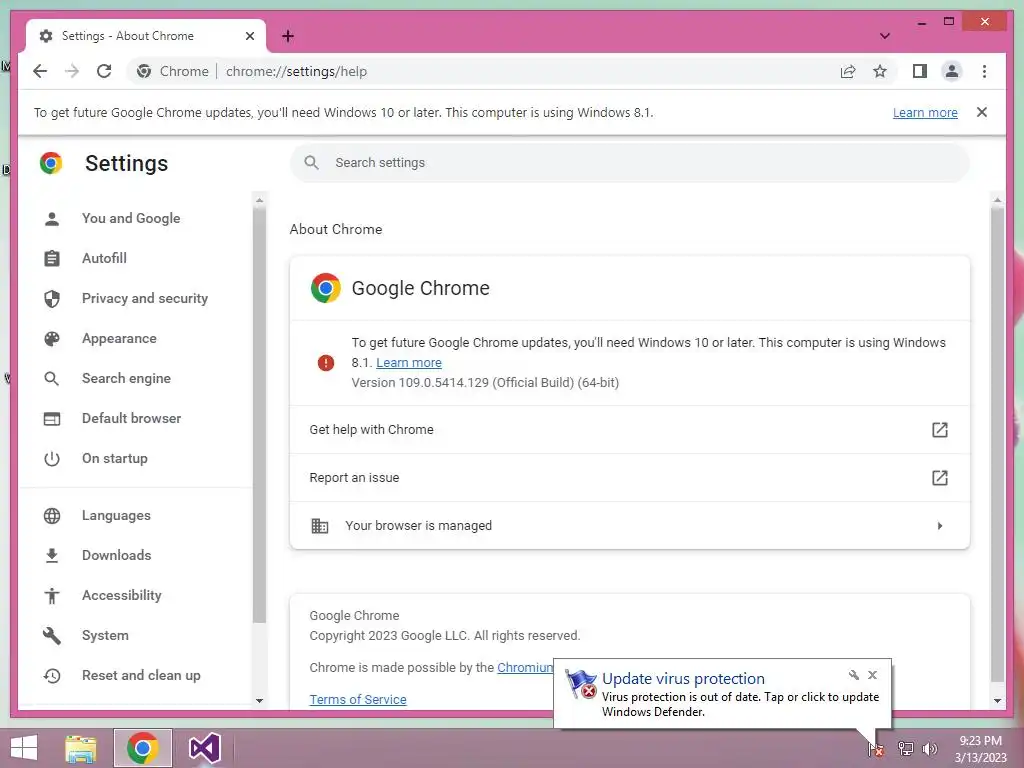The image size is (1024, 768).
Task: Go back using the browser back arrow
Action: (x=40, y=71)
